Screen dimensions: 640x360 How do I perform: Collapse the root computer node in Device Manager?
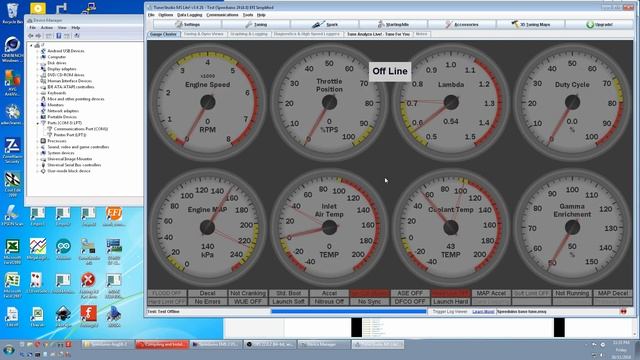31,45
